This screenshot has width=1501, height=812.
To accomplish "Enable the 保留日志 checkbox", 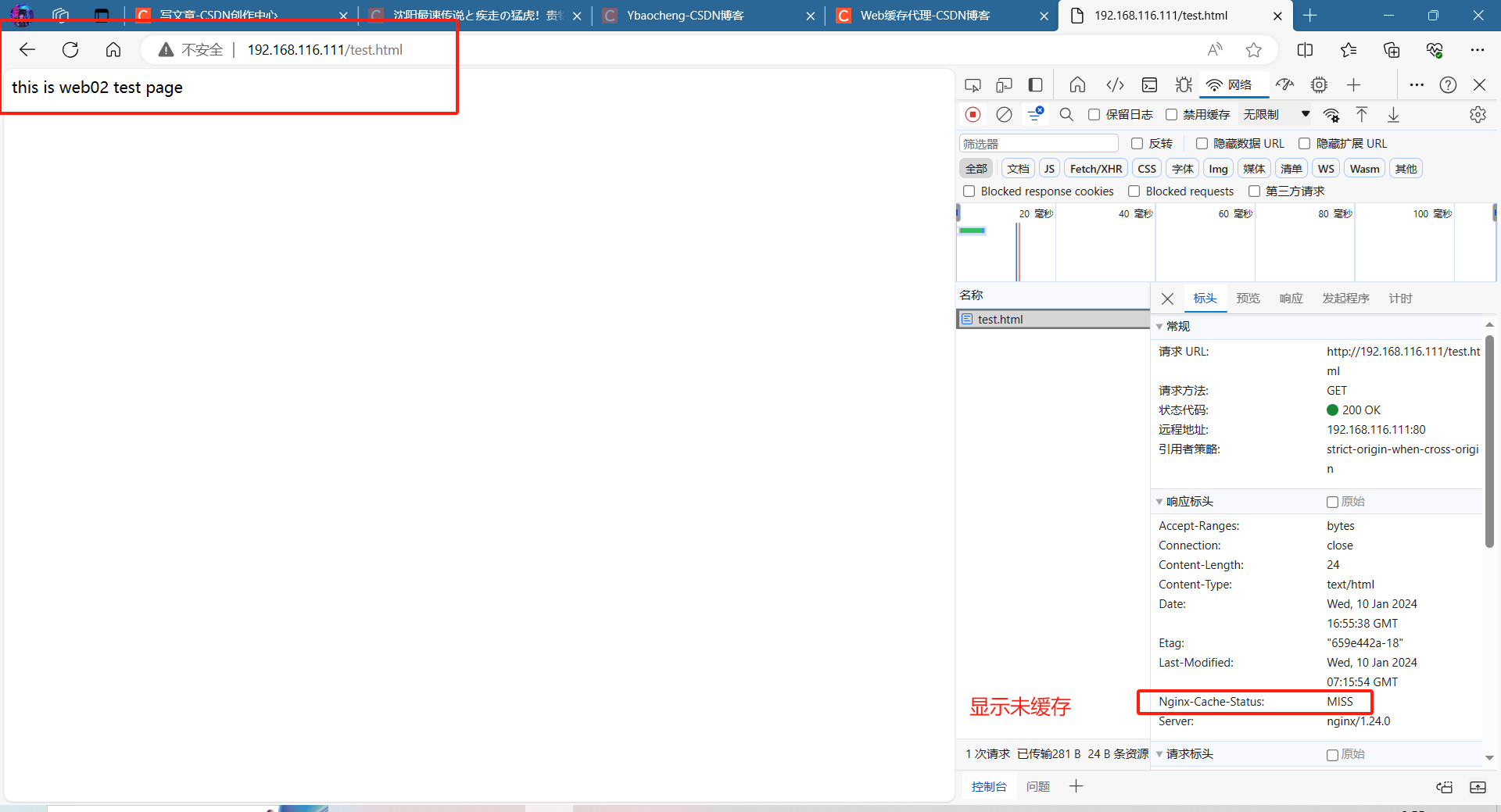I will pos(1094,115).
